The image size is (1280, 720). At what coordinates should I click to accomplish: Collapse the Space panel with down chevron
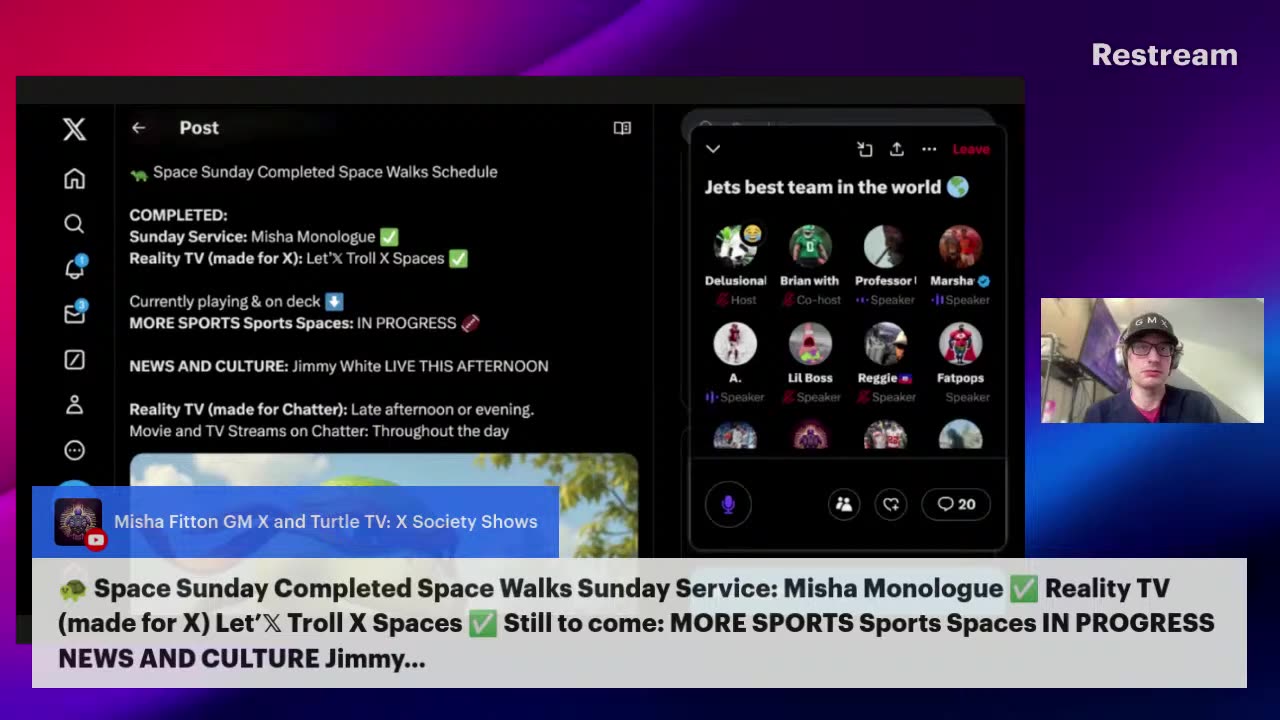click(x=713, y=149)
